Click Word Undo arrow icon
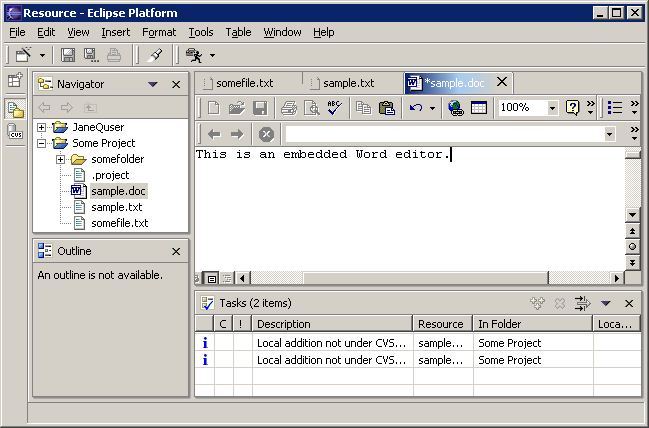The width and height of the screenshot is (649, 428). tap(416, 108)
